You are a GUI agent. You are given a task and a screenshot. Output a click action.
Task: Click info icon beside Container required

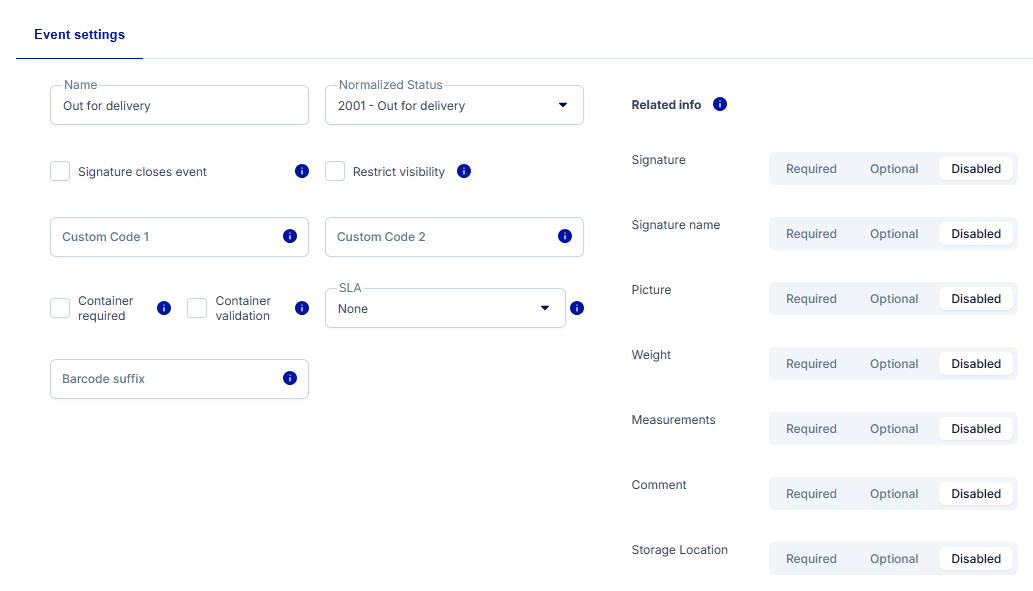[x=164, y=308]
